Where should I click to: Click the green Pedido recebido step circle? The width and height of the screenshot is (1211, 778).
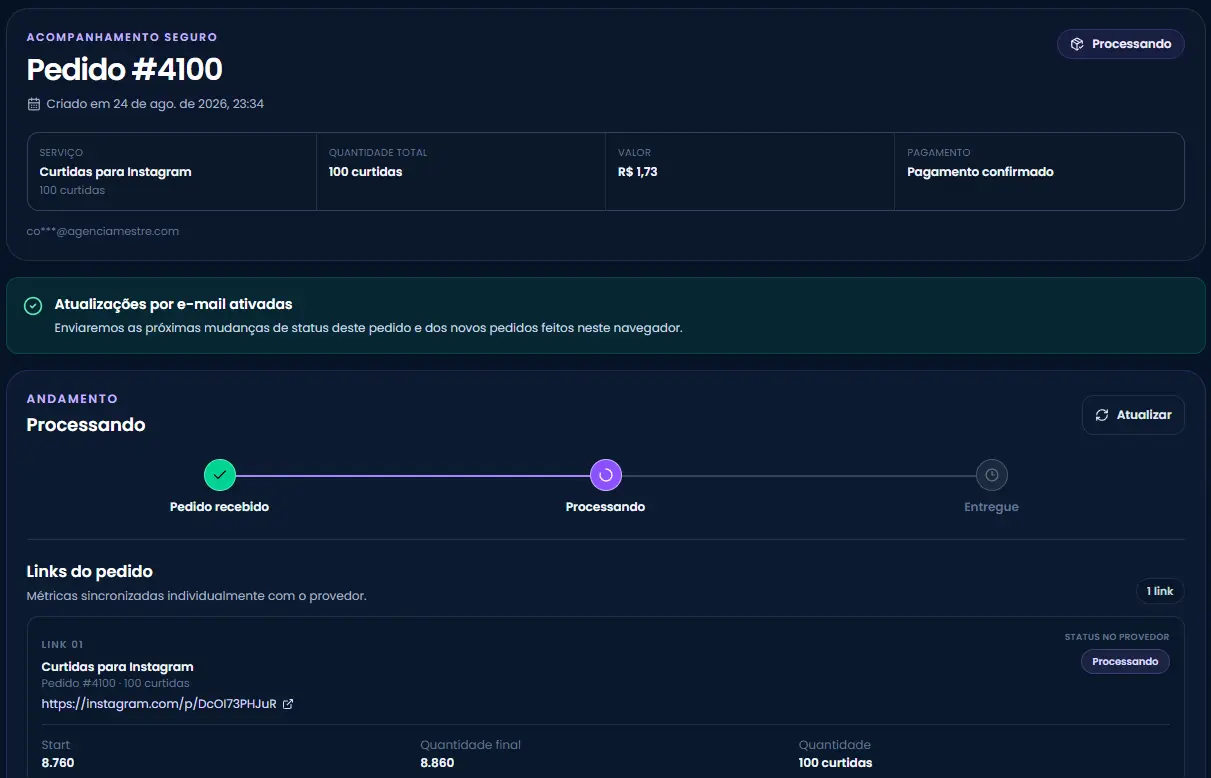[220, 475]
